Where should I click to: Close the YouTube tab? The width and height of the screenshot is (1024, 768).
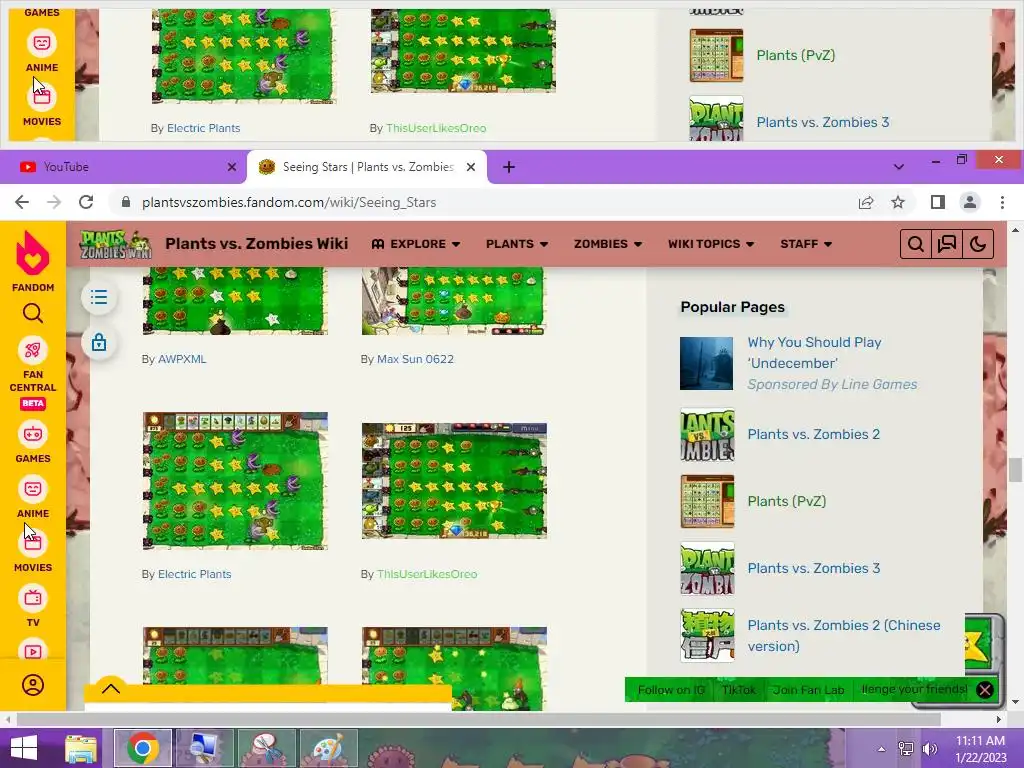pos(231,167)
